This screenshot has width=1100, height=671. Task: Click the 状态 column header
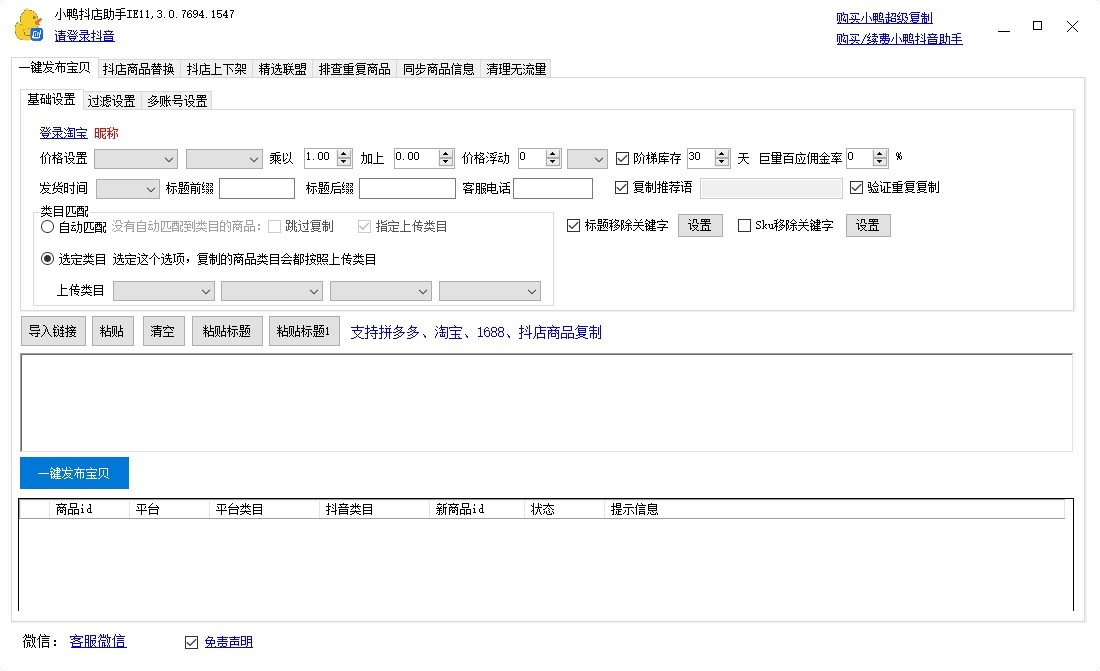564,510
